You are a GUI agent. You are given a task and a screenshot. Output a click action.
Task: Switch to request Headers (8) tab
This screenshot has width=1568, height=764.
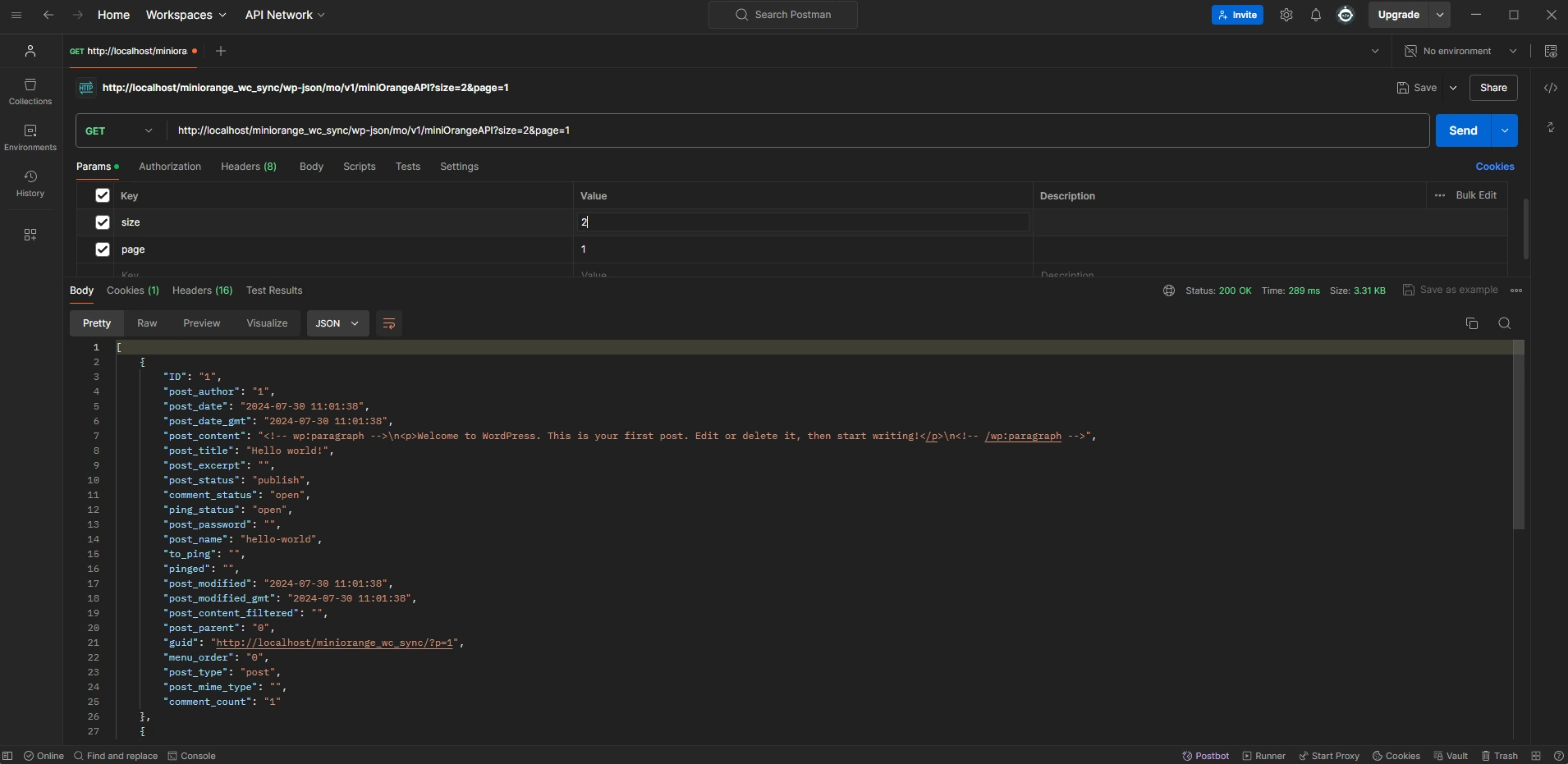click(249, 167)
